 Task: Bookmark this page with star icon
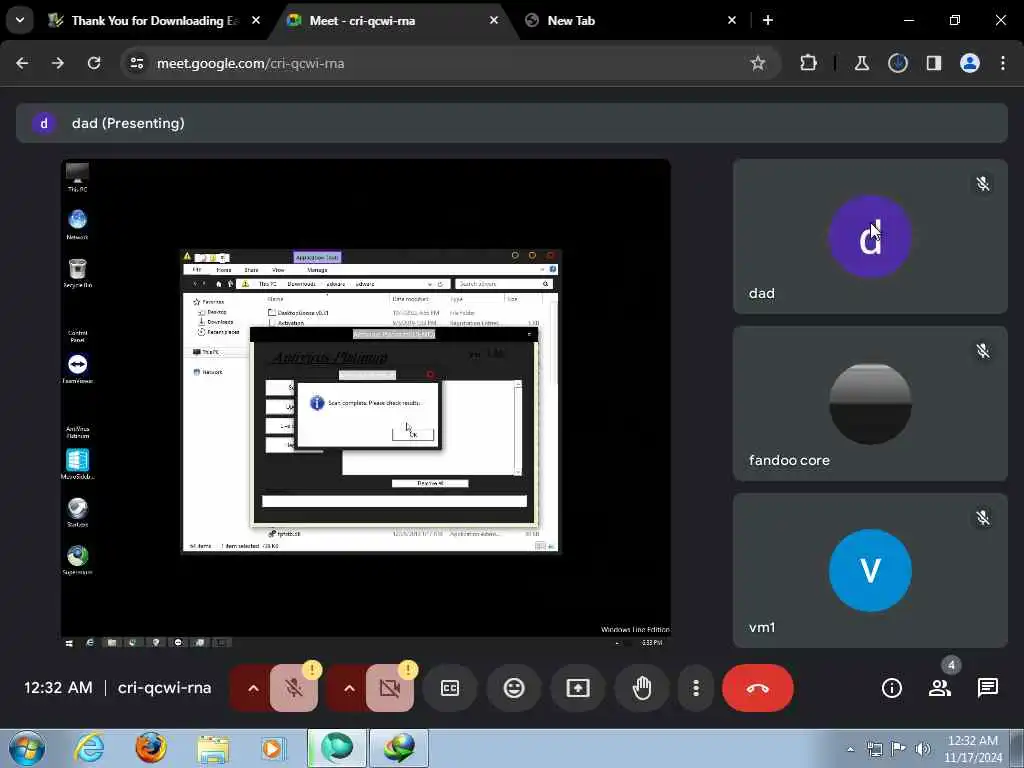758,63
